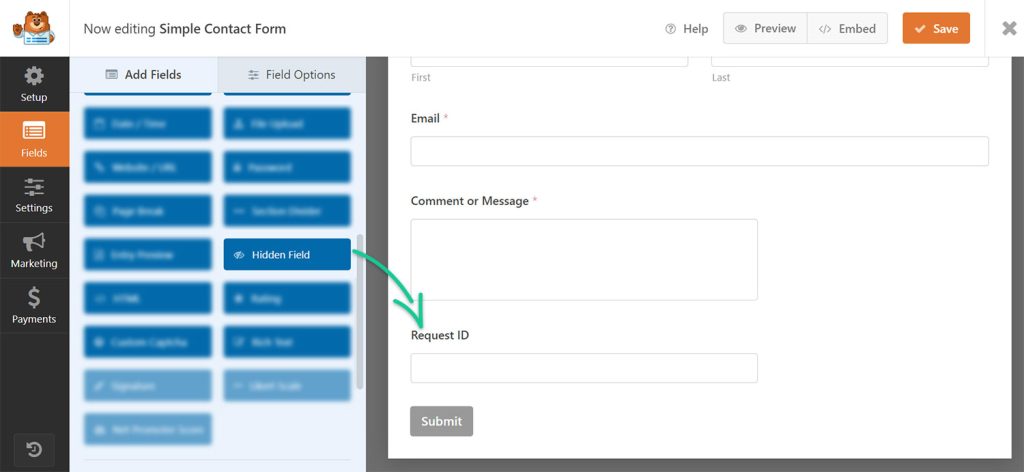
Task: Open the Setup gear section
Action: 34,84
